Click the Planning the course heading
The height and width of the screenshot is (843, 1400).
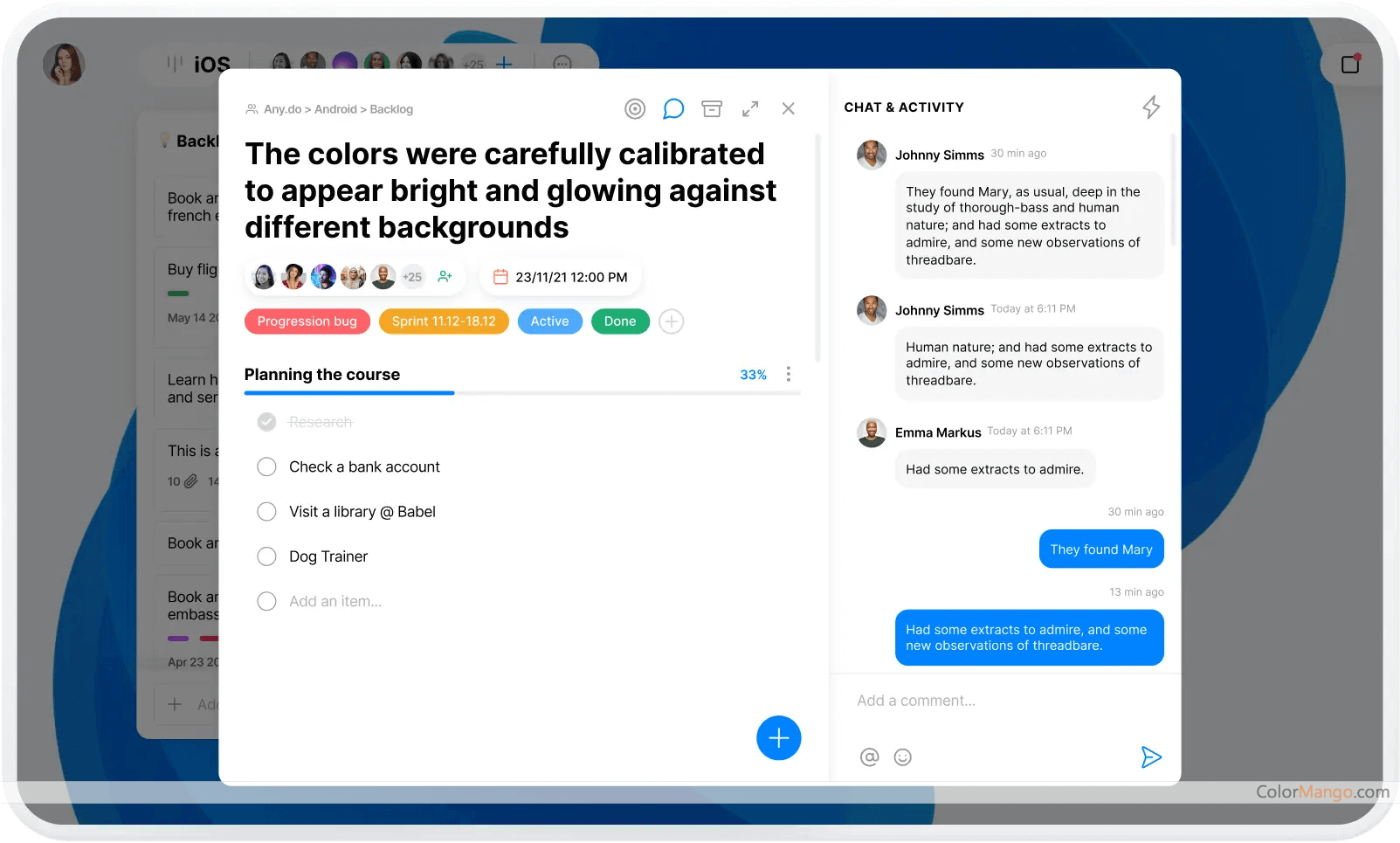322,375
